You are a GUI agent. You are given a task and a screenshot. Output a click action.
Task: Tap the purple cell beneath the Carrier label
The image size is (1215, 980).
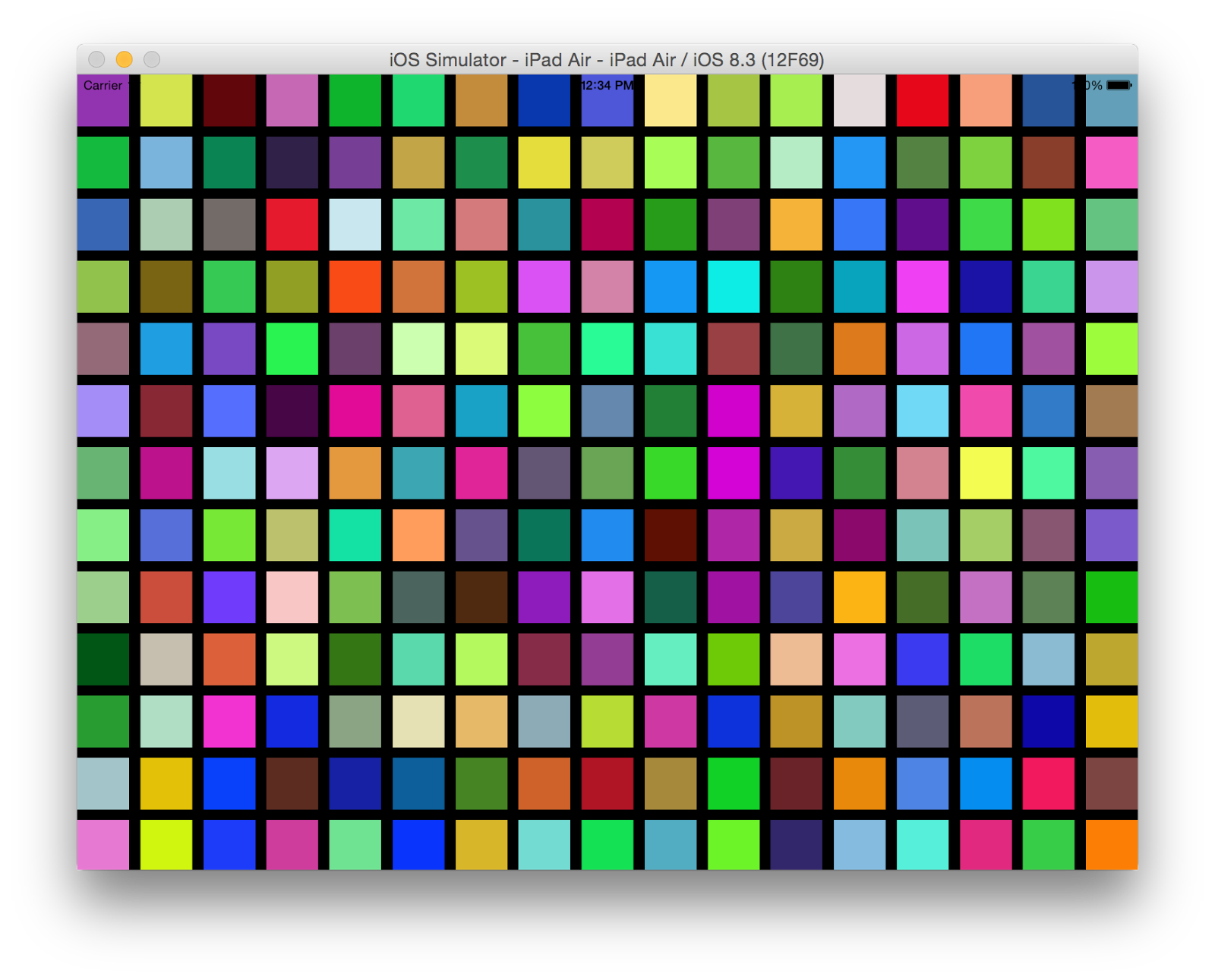click(103, 100)
